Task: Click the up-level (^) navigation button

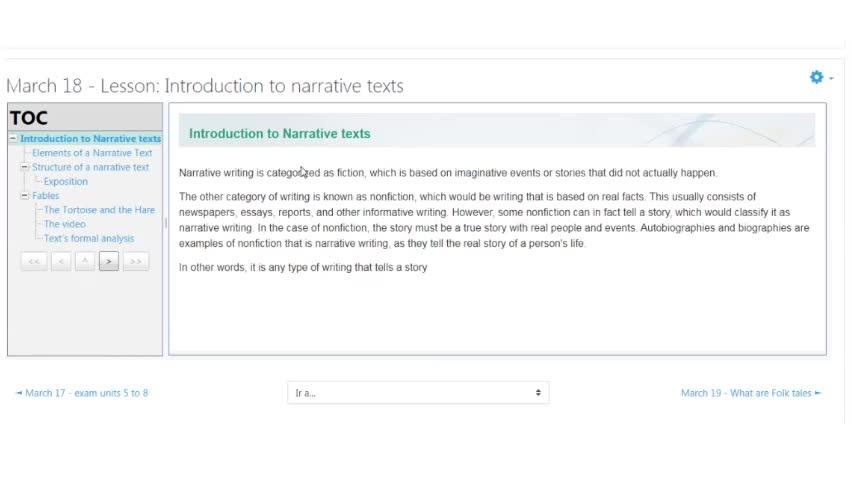Action: (85, 261)
